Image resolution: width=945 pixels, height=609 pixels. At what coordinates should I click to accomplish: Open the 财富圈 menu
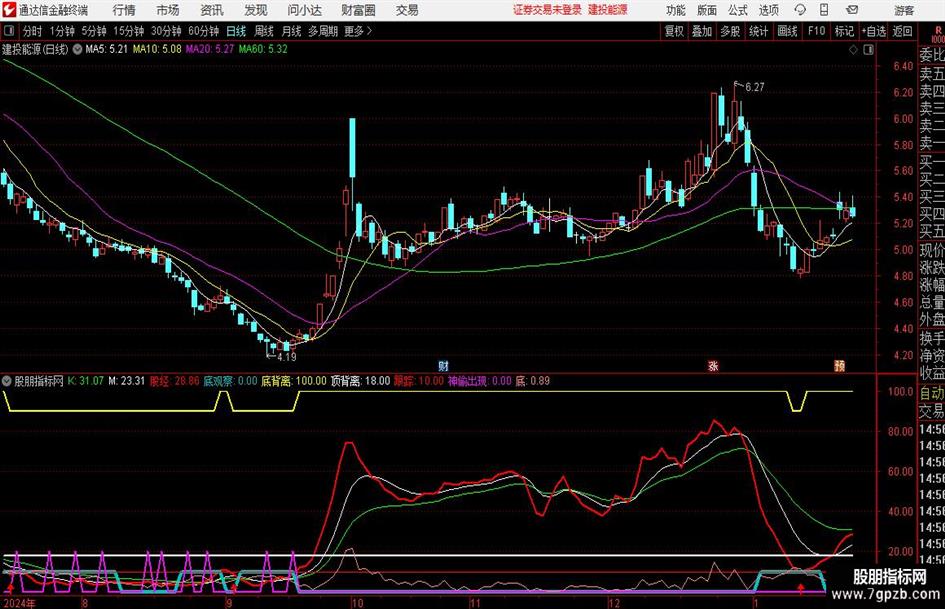pos(358,10)
